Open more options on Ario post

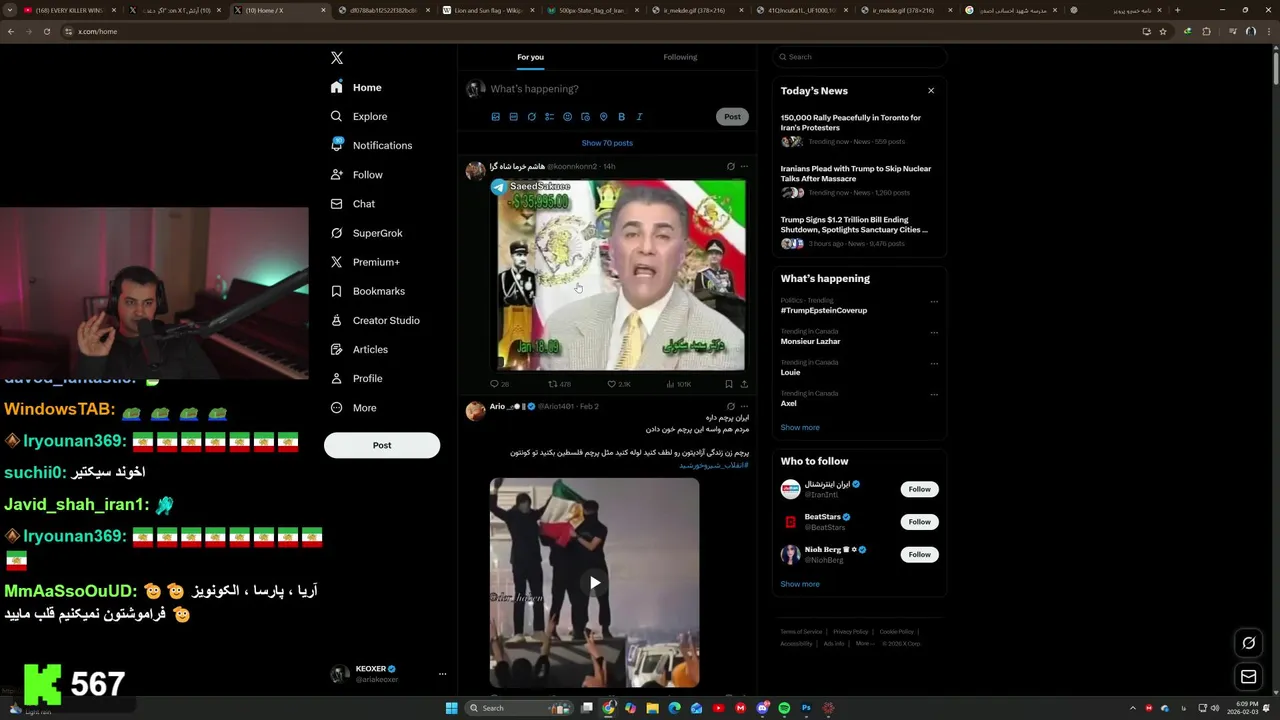point(744,406)
